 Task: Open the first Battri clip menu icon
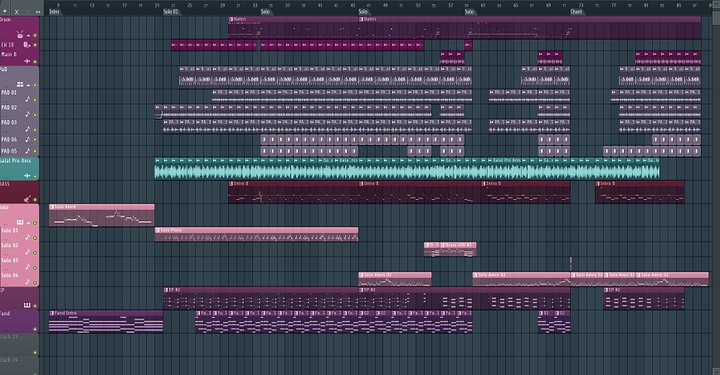tap(231, 19)
